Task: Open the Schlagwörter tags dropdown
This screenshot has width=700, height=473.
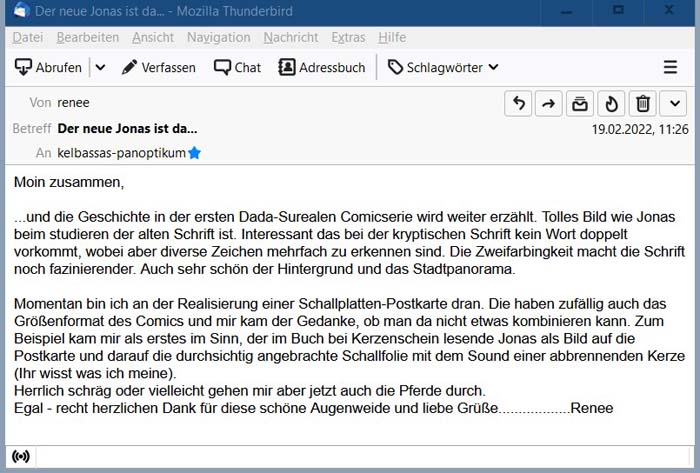Action: [x=443, y=68]
